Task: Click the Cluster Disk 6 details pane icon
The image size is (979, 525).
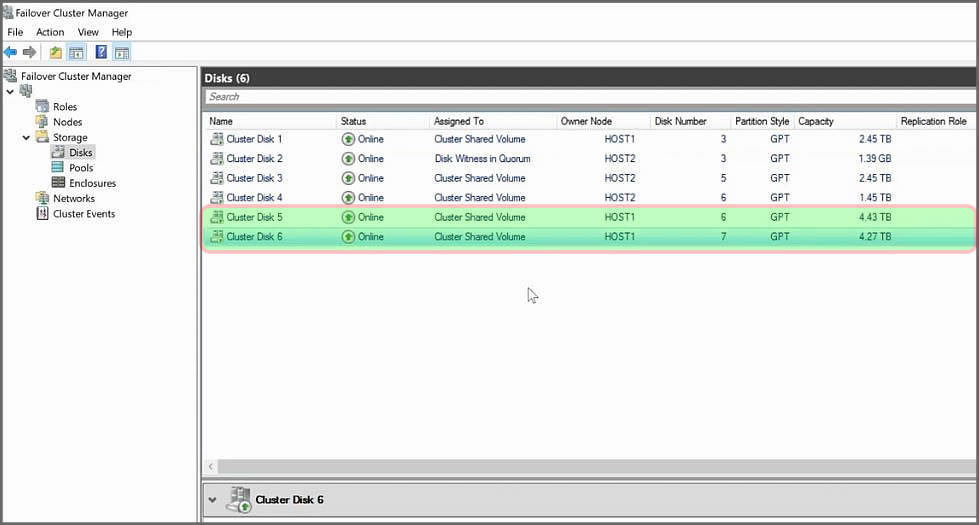Action: coord(239,500)
